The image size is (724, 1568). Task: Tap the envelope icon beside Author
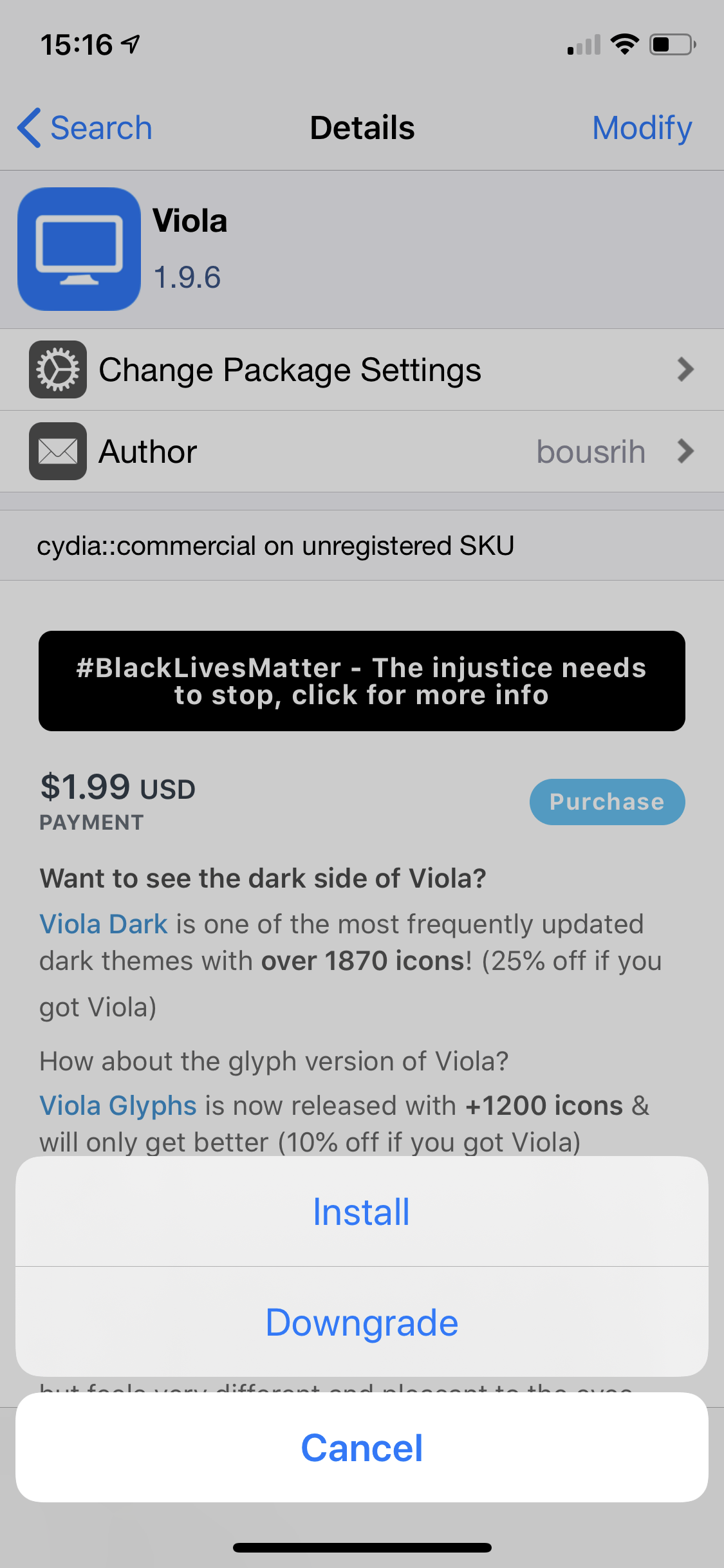(x=58, y=451)
